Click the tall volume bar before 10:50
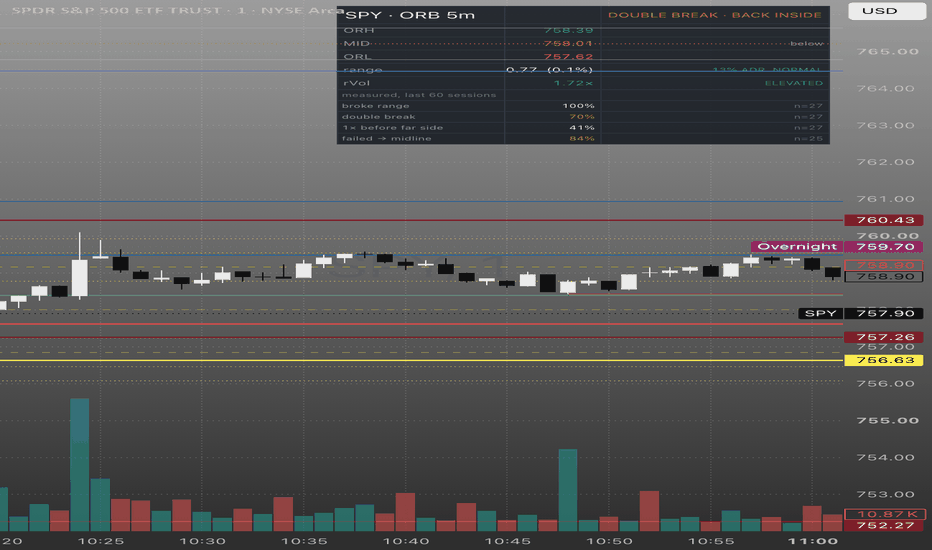The image size is (932, 550). [568, 490]
